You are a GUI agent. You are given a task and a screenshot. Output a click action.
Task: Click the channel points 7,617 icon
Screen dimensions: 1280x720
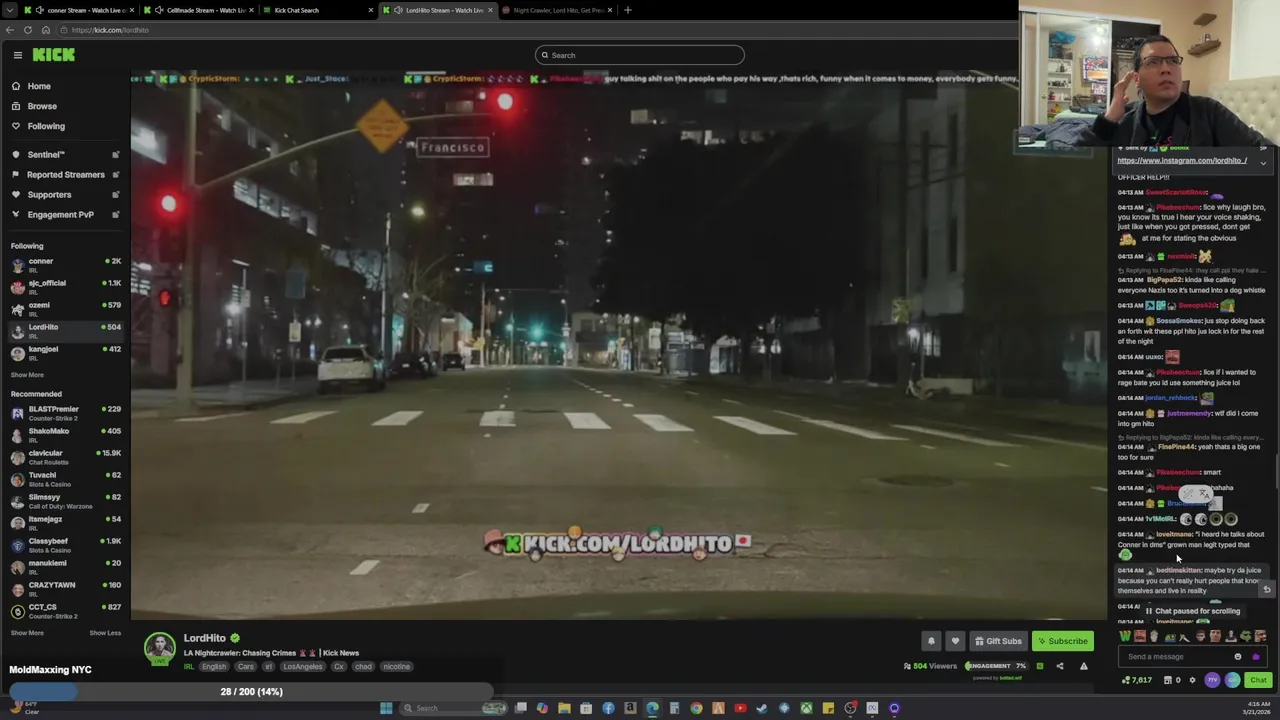point(1137,680)
